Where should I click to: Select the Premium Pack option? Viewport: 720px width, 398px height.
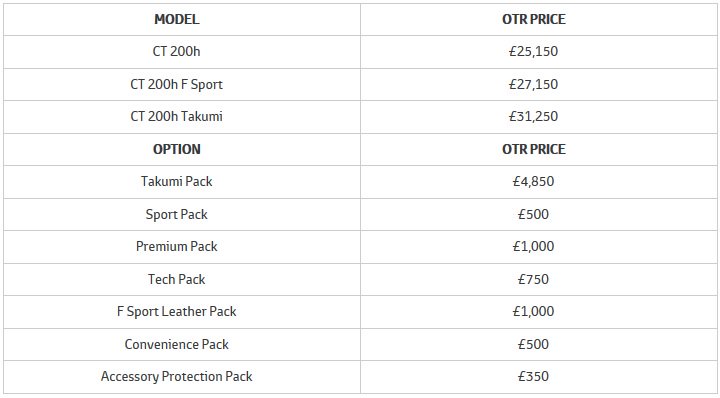point(176,247)
